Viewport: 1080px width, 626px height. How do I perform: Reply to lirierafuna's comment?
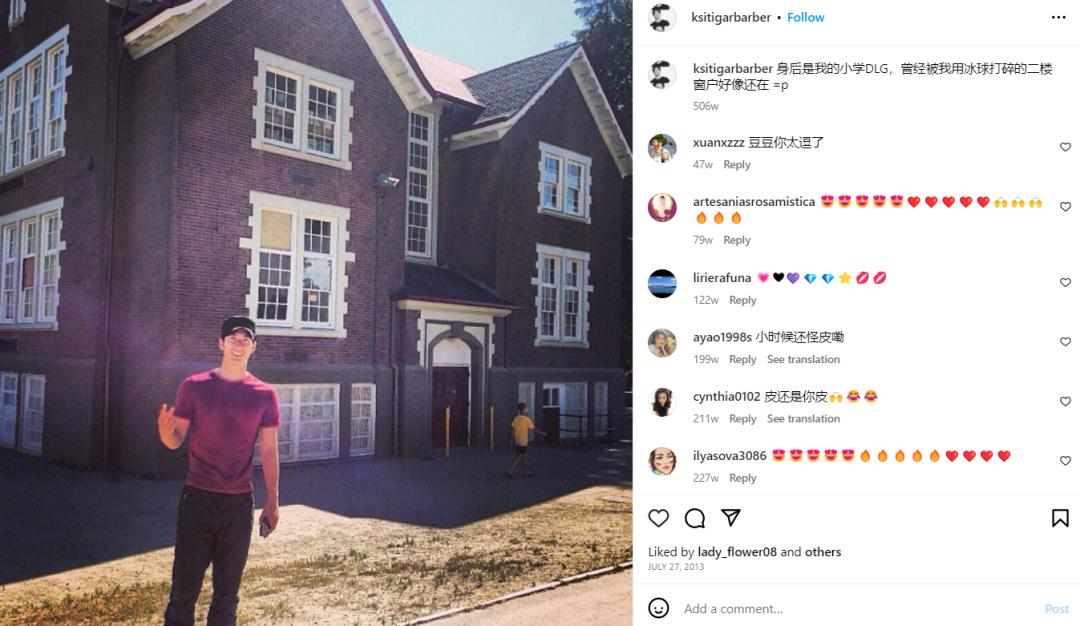742,300
